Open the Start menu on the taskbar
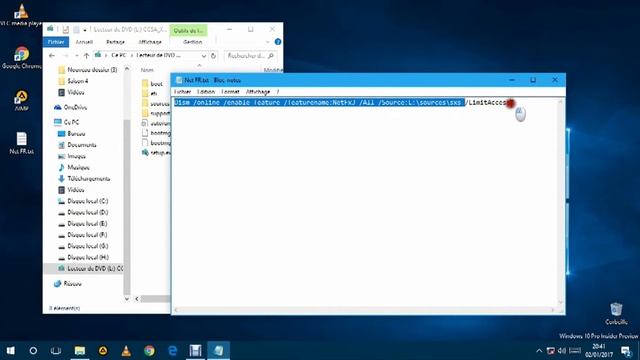640x360 pixels. coord(11,350)
